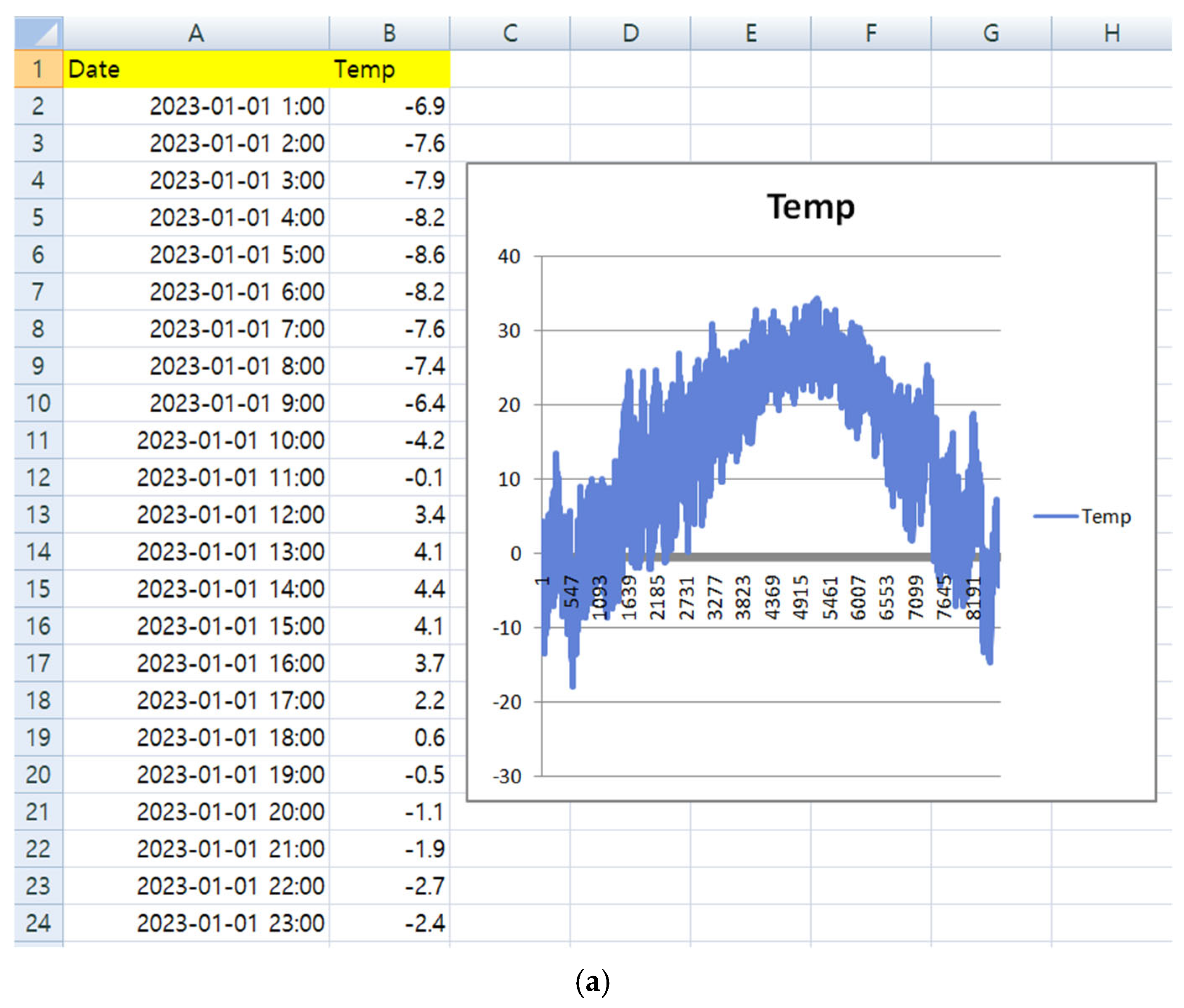Image resolution: width=1184 pixels, height=1008 pixels.
Task: Click row 24 header
Action: (x=38, y=923)
